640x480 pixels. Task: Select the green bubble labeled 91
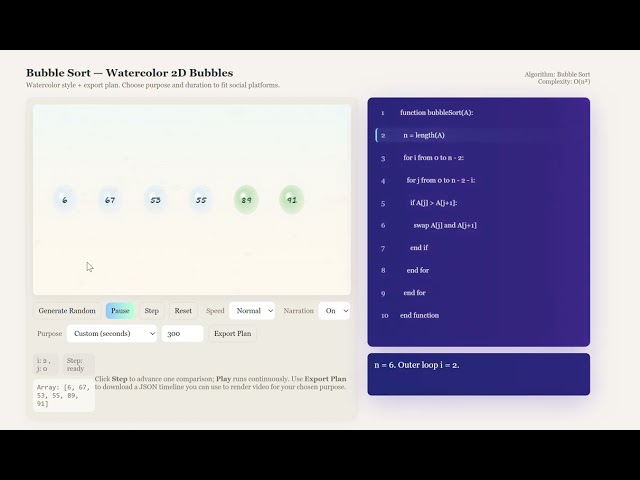pyautogui.click(x=291, y=200)
